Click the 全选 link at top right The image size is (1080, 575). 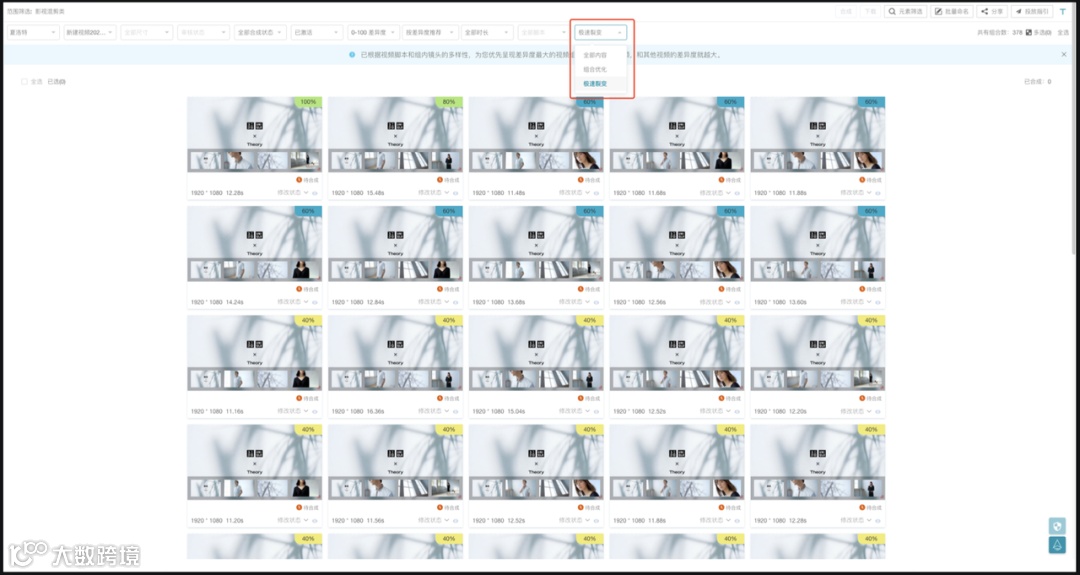coord(1063,32)
